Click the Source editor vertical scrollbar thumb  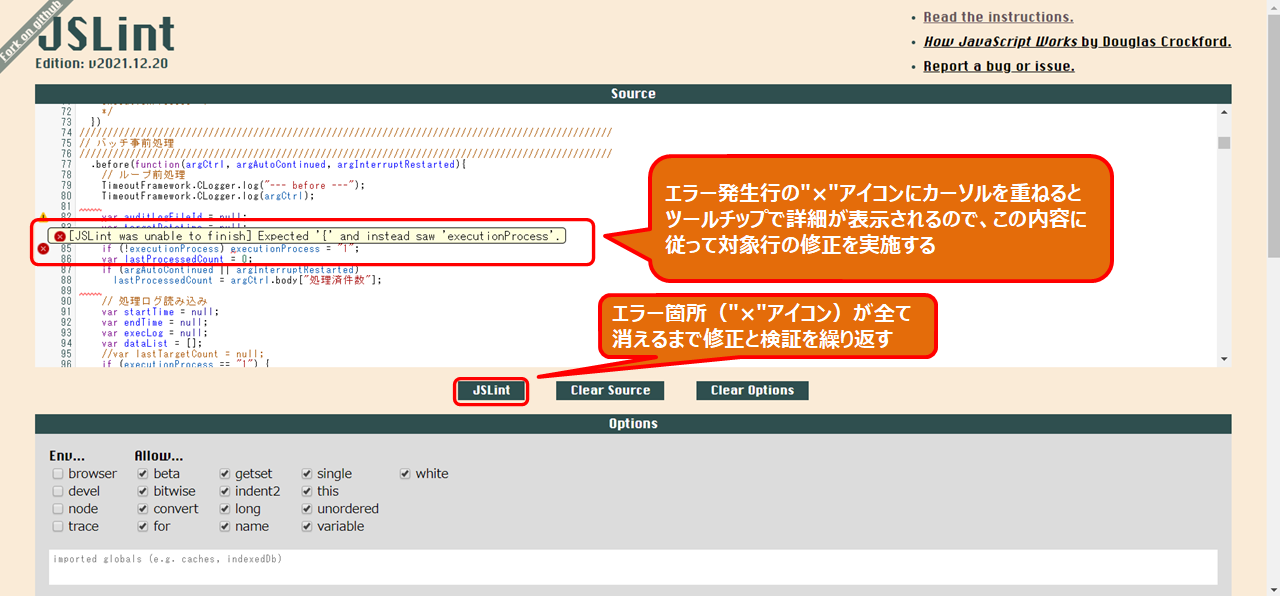(1224, 142)
